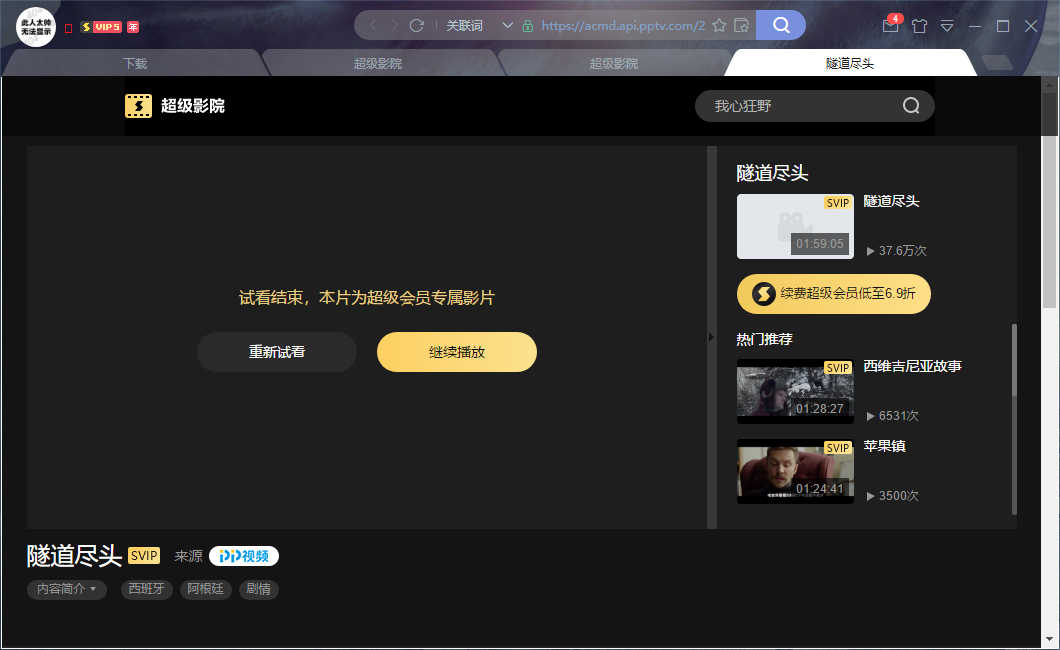The image size is (1060, 650).
Task: Click the bookmark star icon in address bar
Action: (719, 25)
